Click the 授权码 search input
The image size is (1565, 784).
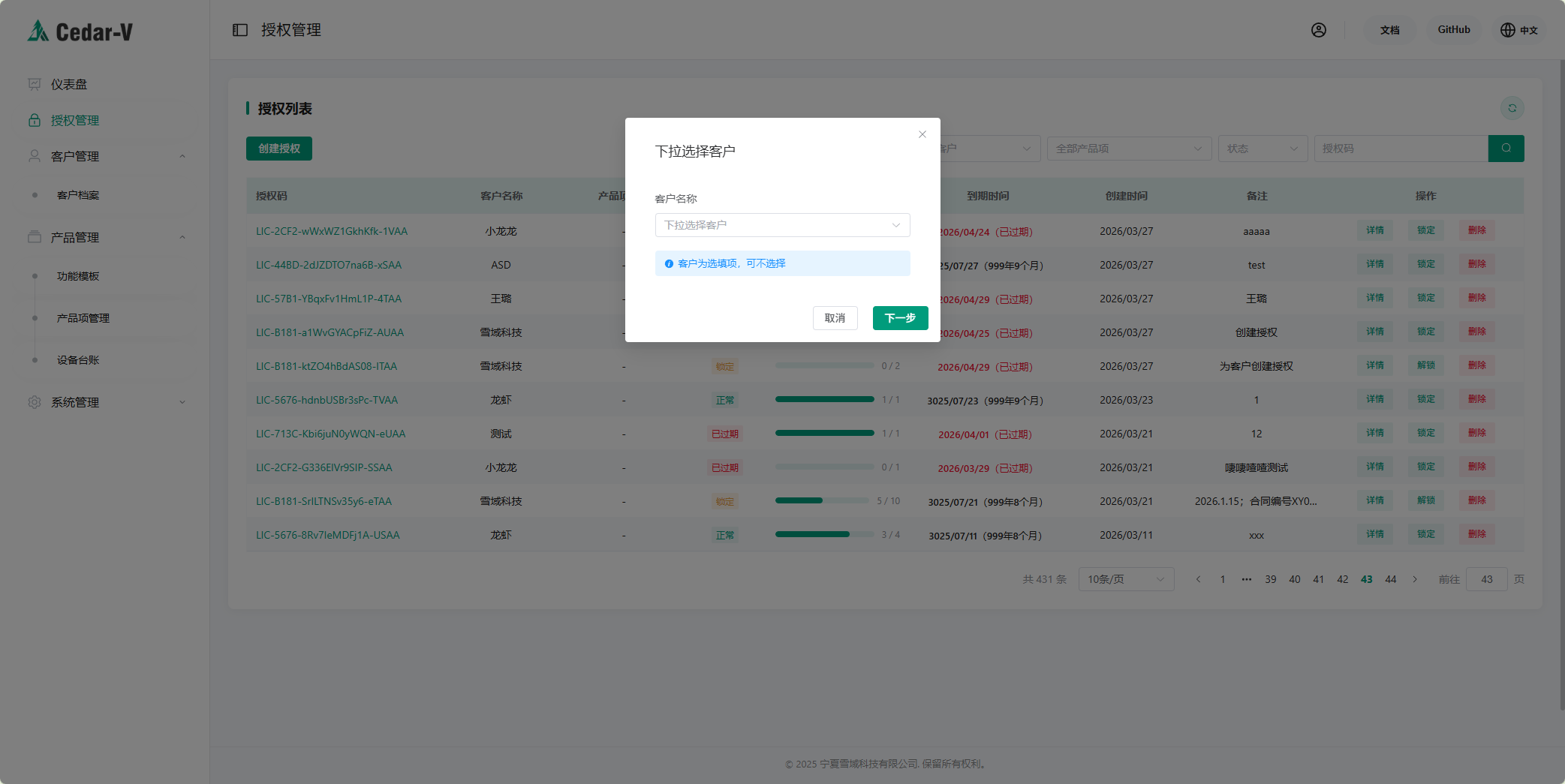coord(1401,149)
